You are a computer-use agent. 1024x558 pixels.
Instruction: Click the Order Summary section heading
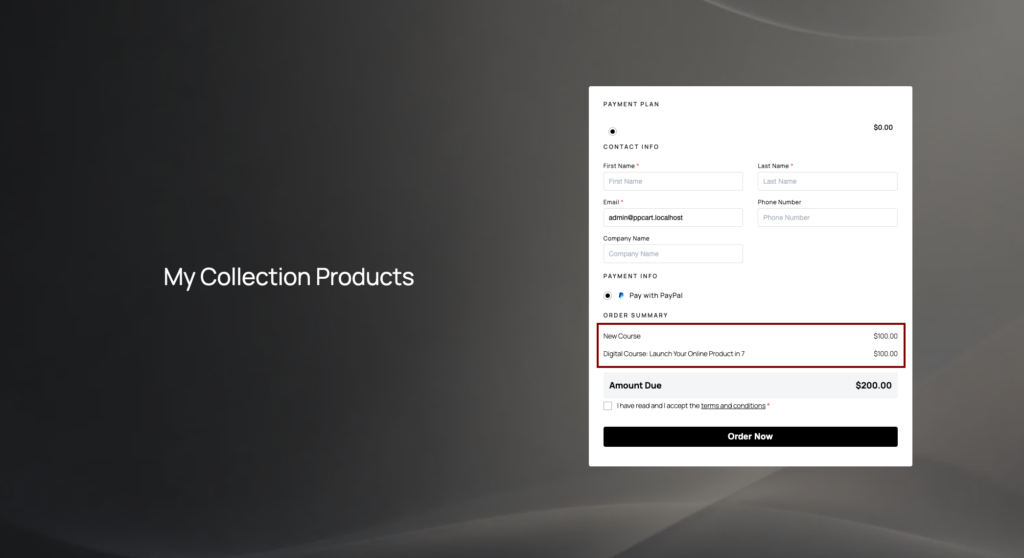(x=635, y=315)
